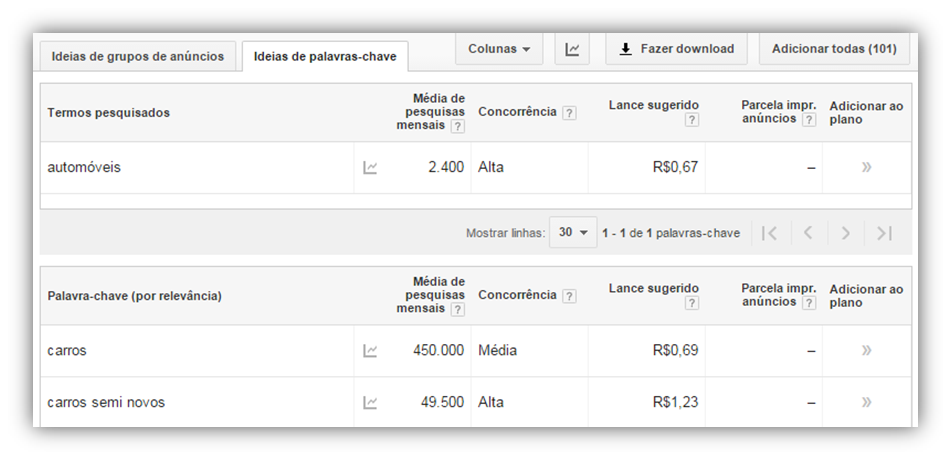
Task: Open the Mostrar linhas 30 dropdown
Action: click(x=573, y=233)
